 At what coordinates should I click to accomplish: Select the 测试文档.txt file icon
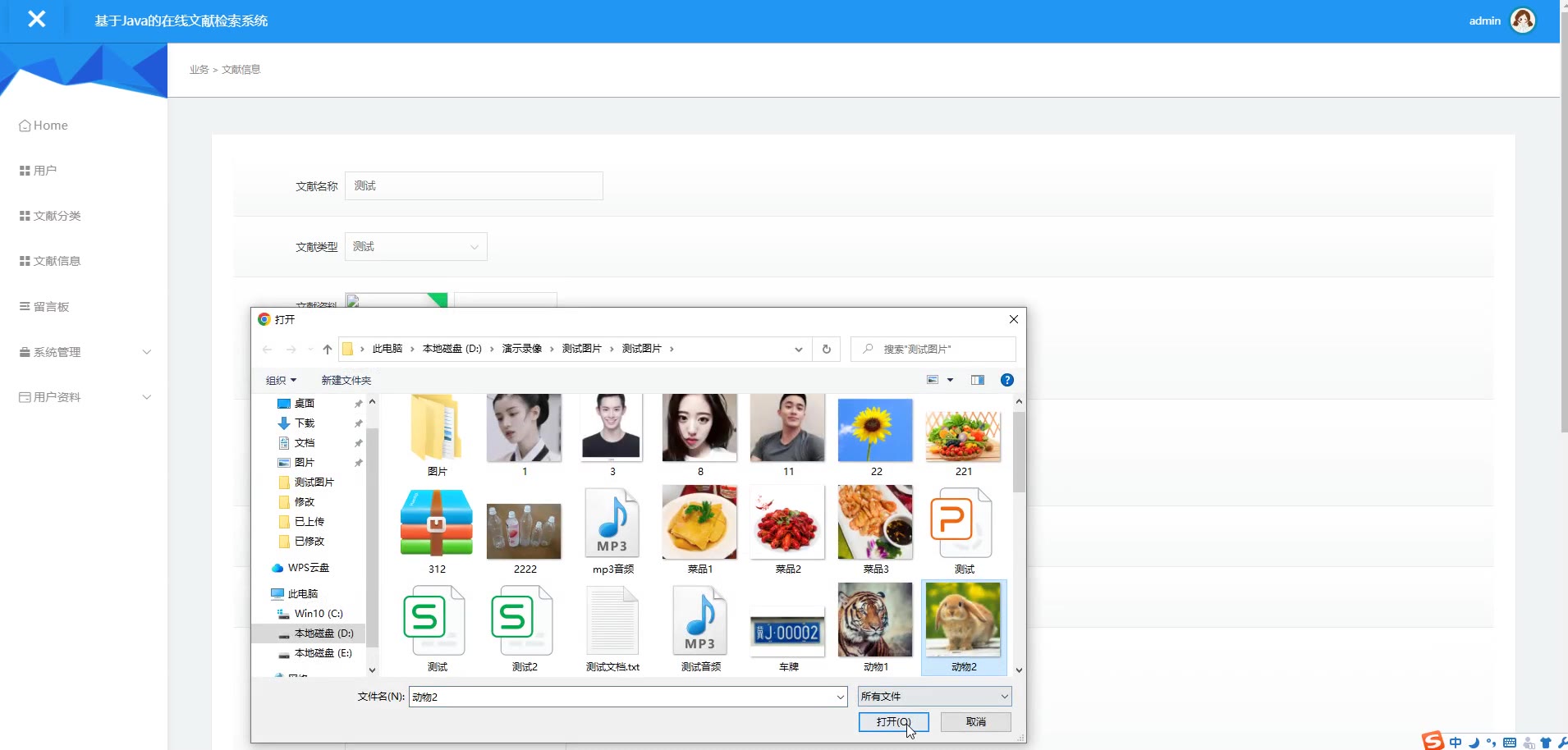pos(612,620)
